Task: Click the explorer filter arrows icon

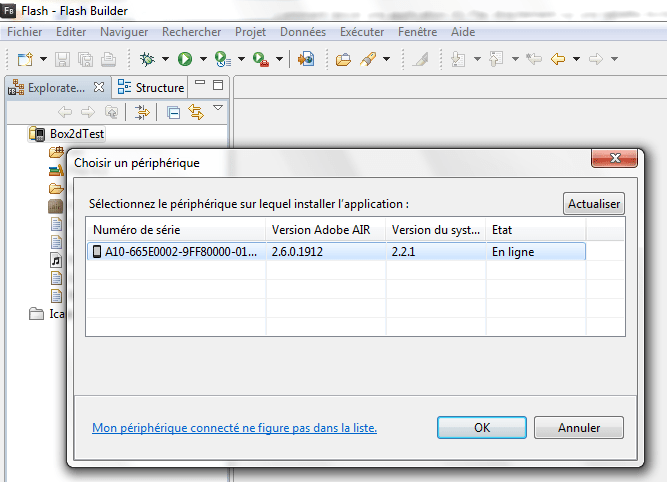Action: point(142,112)
